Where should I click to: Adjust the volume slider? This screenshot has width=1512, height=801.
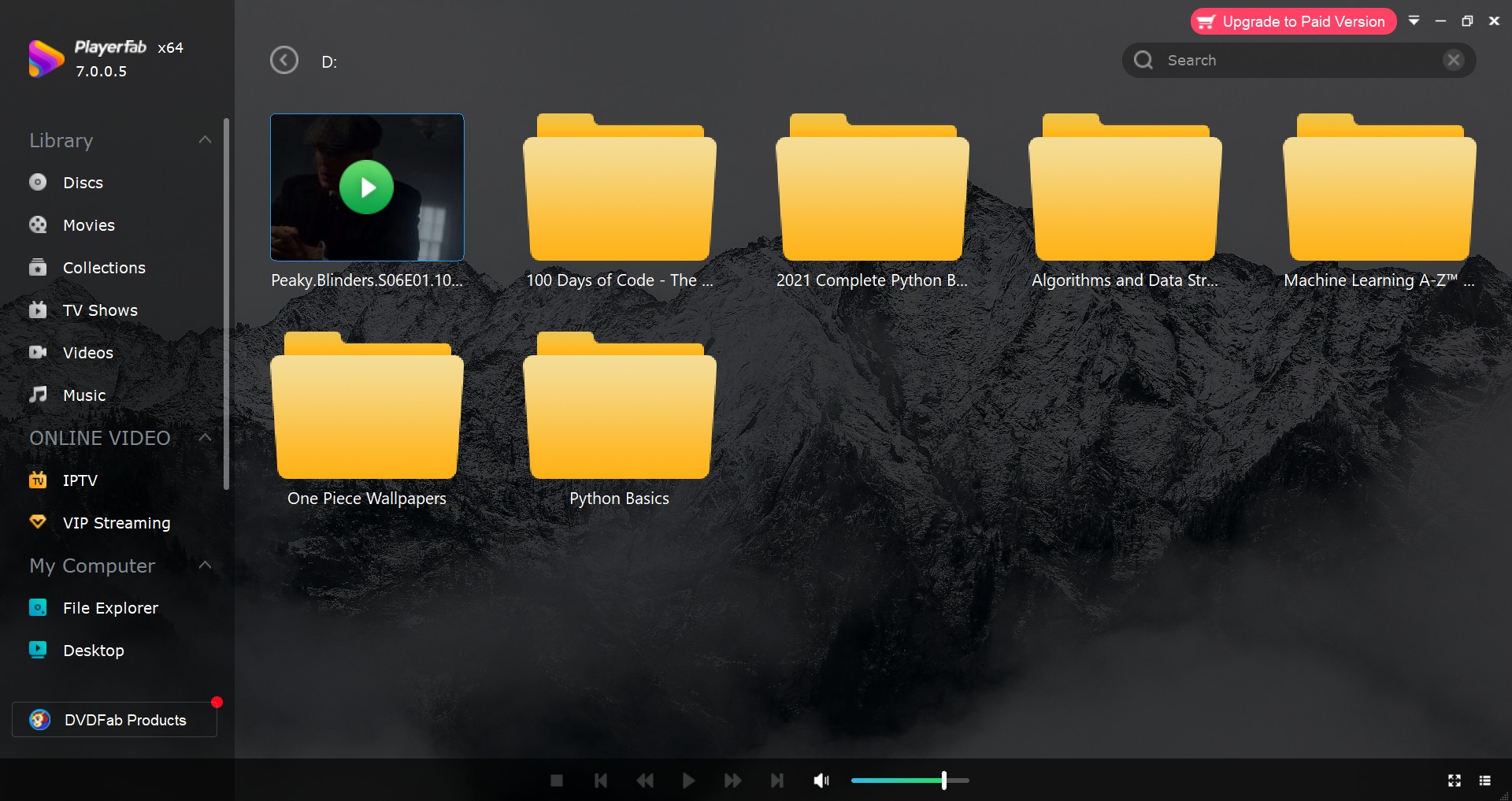click(910, 781)
